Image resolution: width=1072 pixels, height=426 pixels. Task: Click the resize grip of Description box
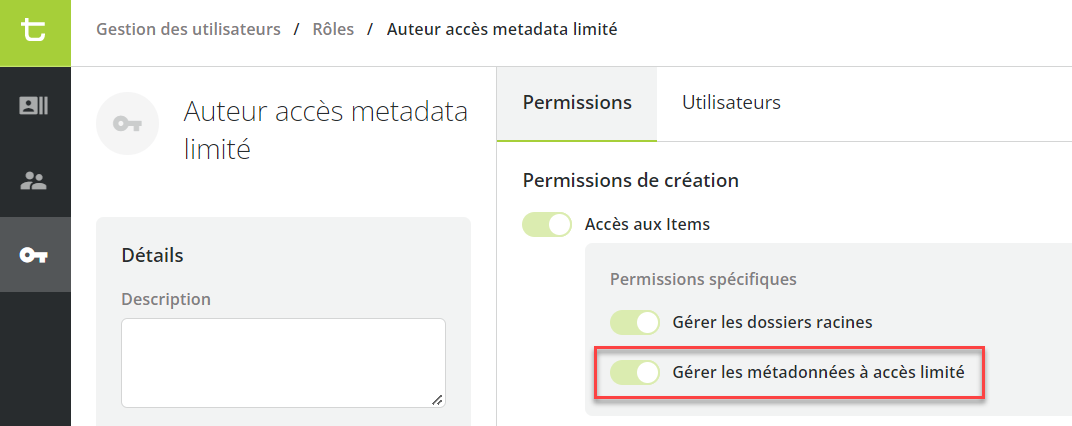coord(438,400)
